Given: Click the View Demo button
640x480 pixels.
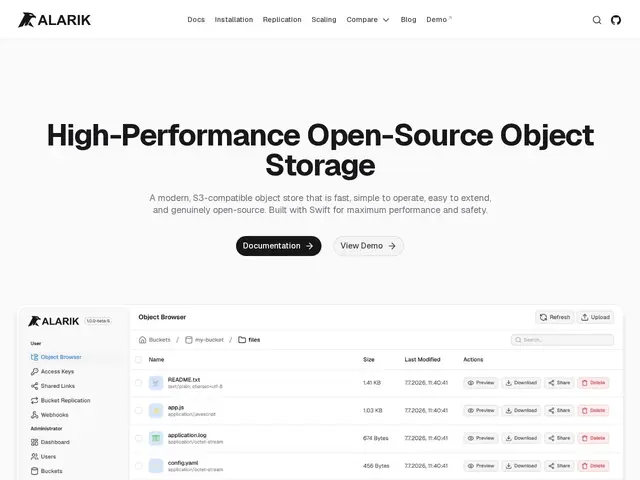Looking at the screenshot, I should pyautogui.click(x=368, y=246).
